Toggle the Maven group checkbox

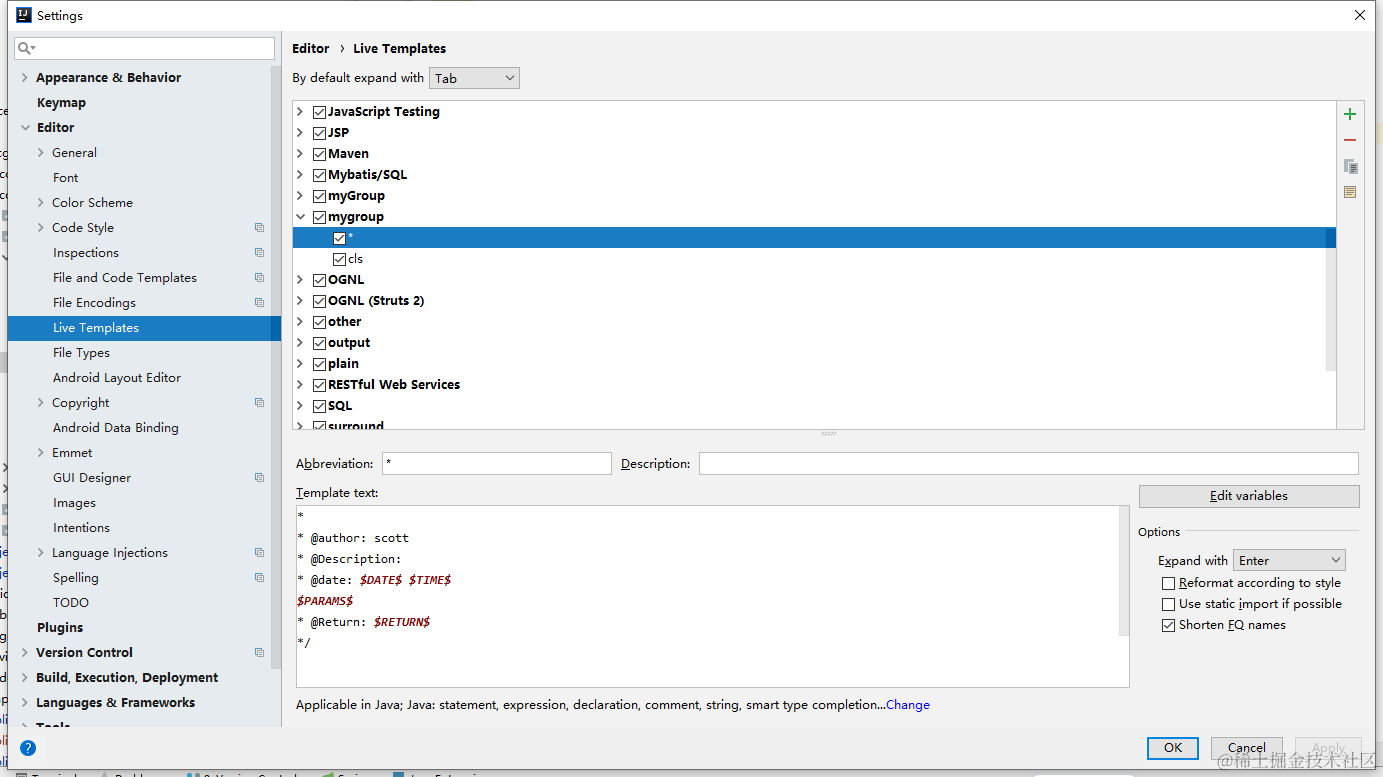(x=319, y=154)
